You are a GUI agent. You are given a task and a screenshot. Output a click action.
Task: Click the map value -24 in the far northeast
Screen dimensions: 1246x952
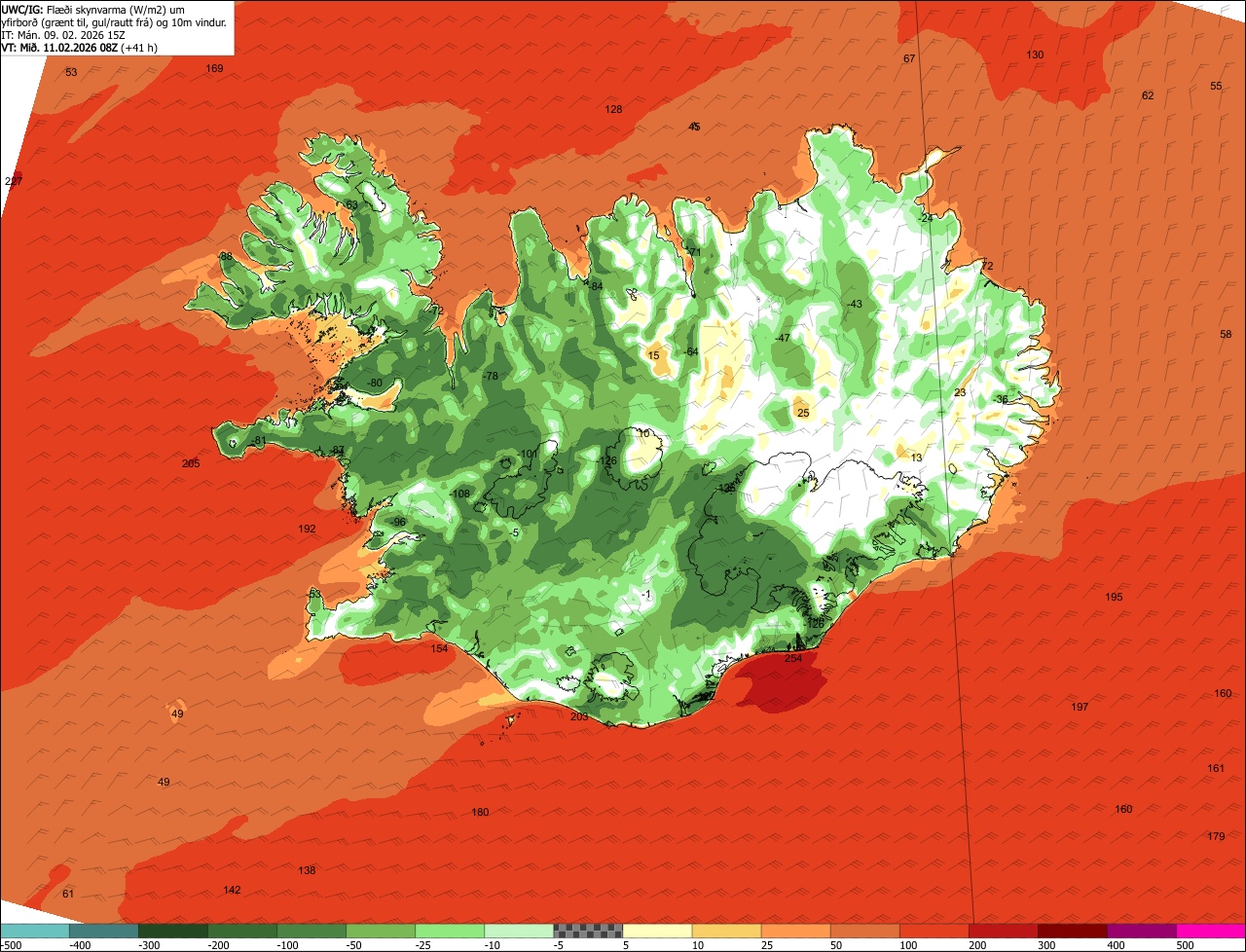[925, 218]
